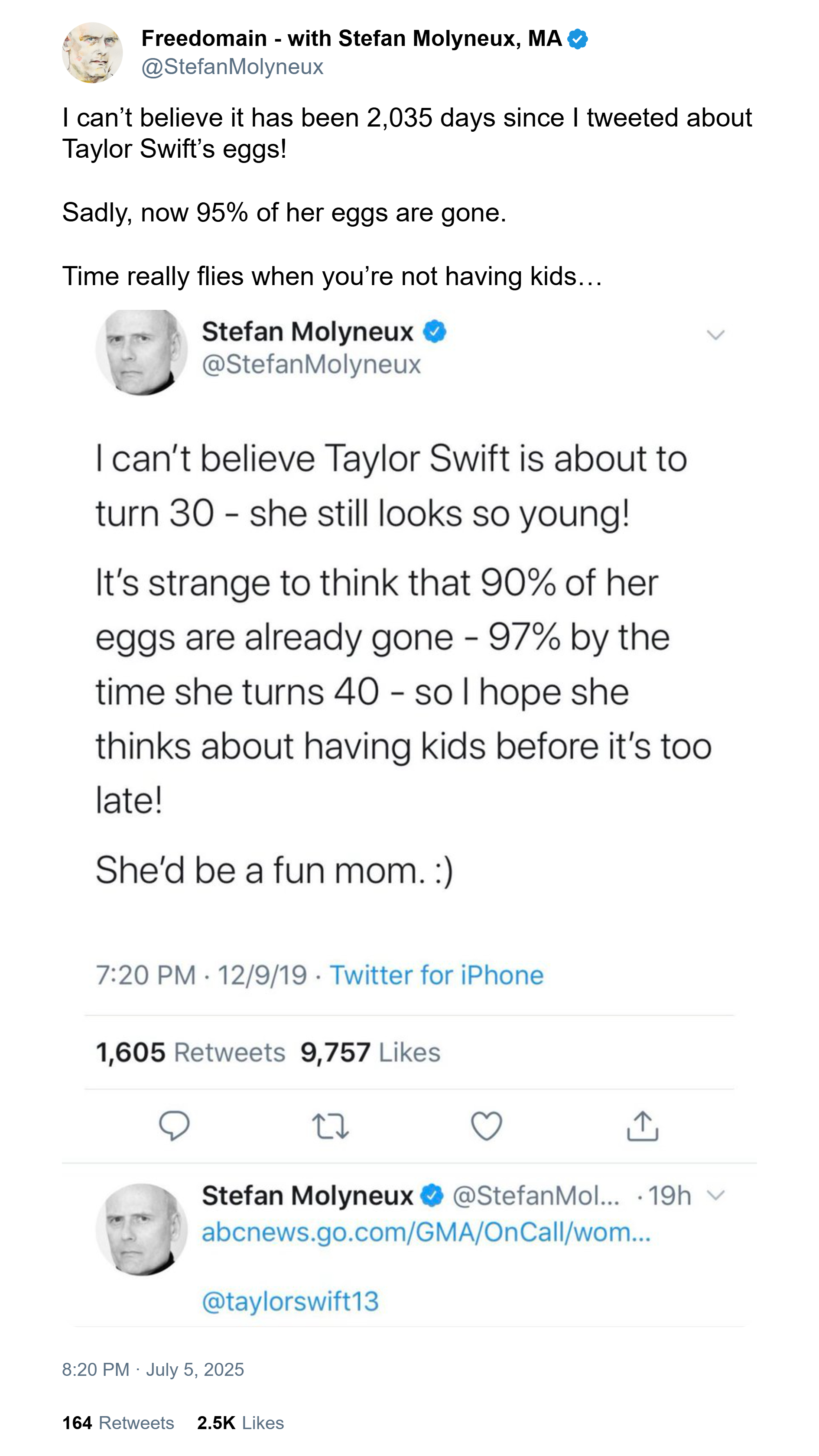This screenshot has width=819, height=1456.
Task: Open the @taylorswift13 mention
Action: point(290,1301)
